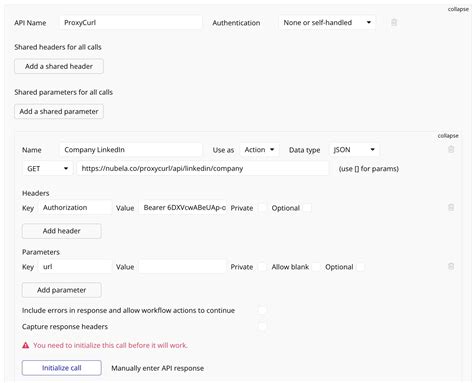Viewport: 474px width, 383px height.
Task: Open the Data type JSON dropdown
Action: (x=354, y=150)
